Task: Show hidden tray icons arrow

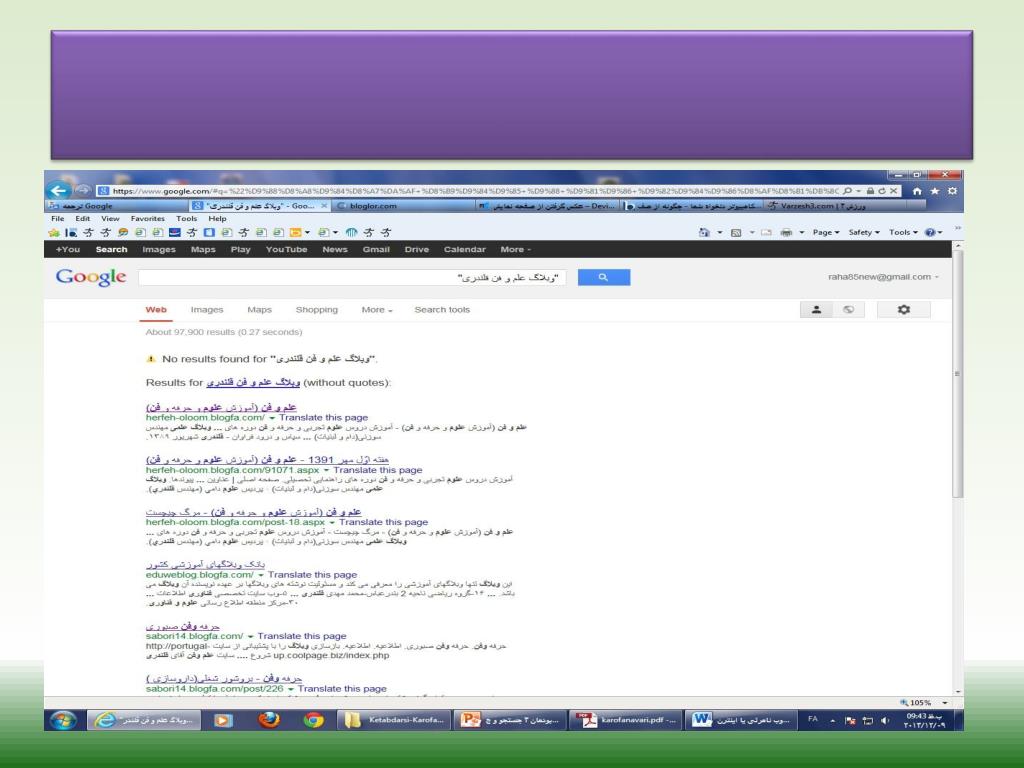Action: tap(832, 720)
